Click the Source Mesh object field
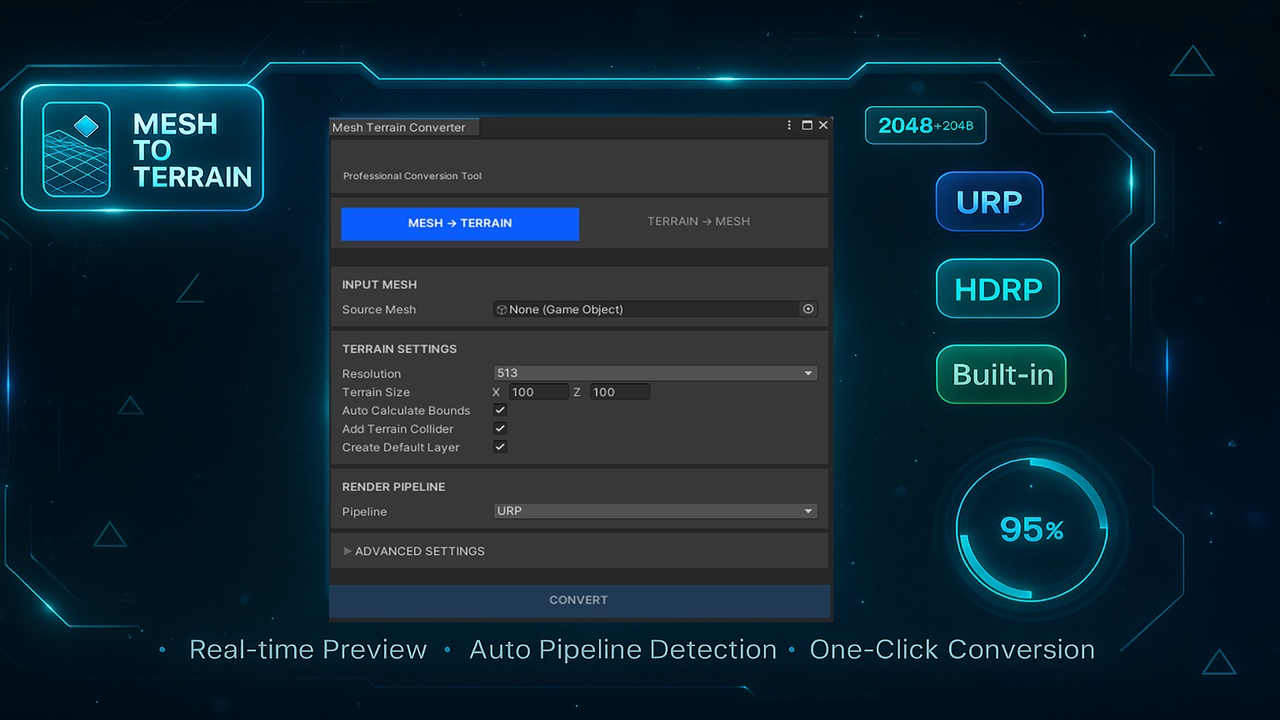 (655, 309)
